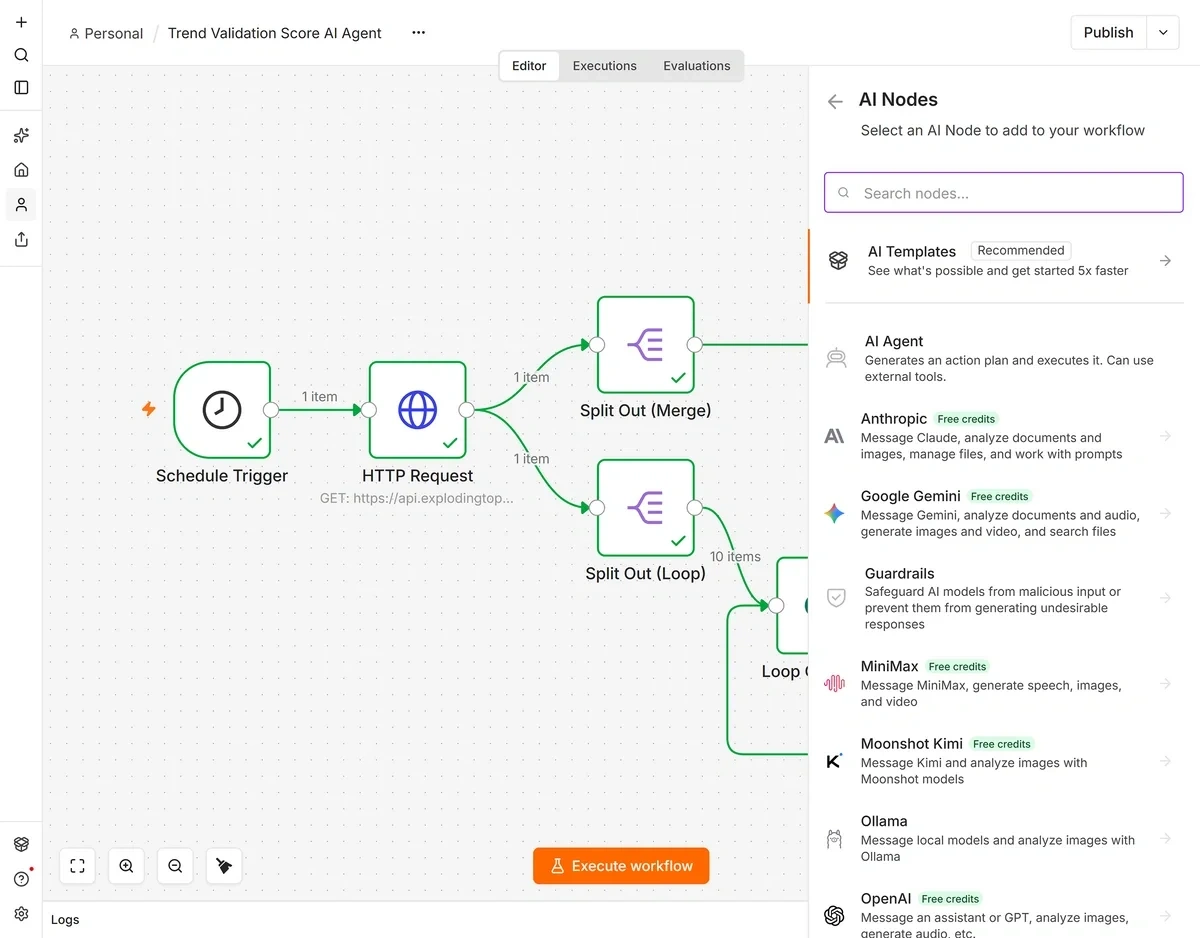This screenshot has width=1200, height=938.
Task: Click the tidy up workflow broom icon
Action: click(224, 866)
